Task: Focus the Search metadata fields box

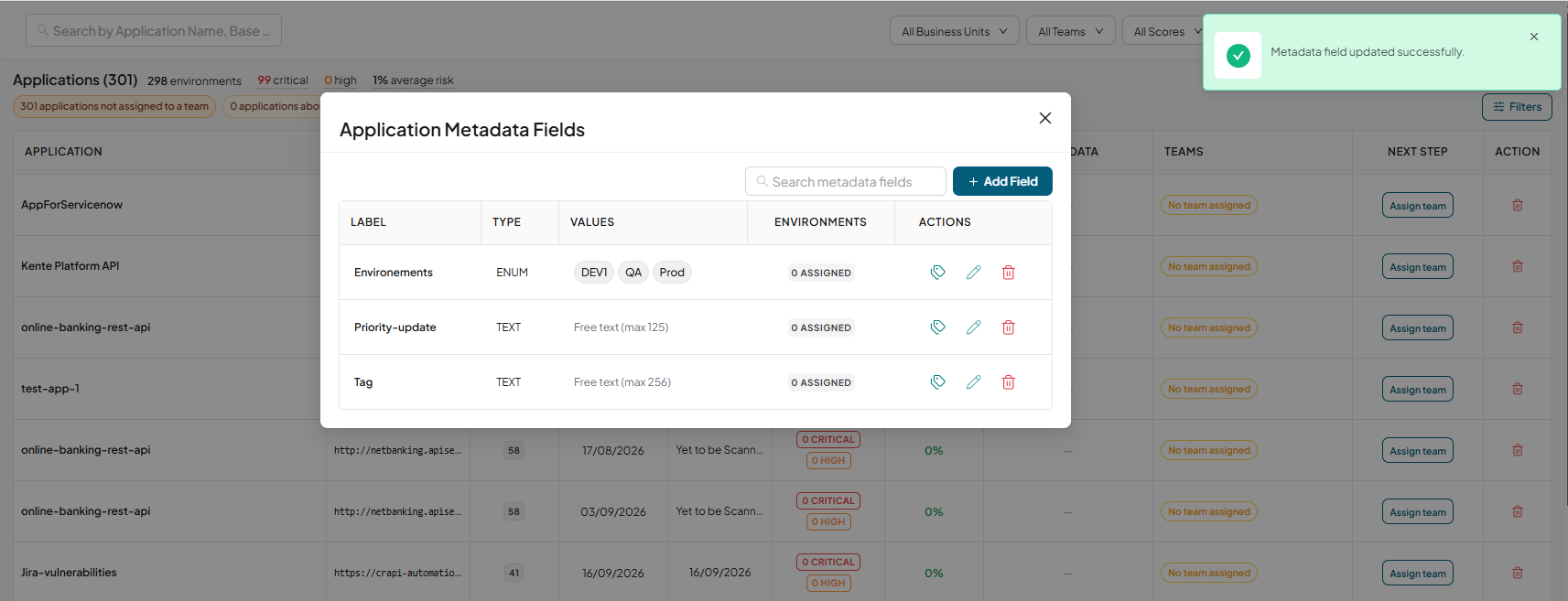Action: point(845,181)
